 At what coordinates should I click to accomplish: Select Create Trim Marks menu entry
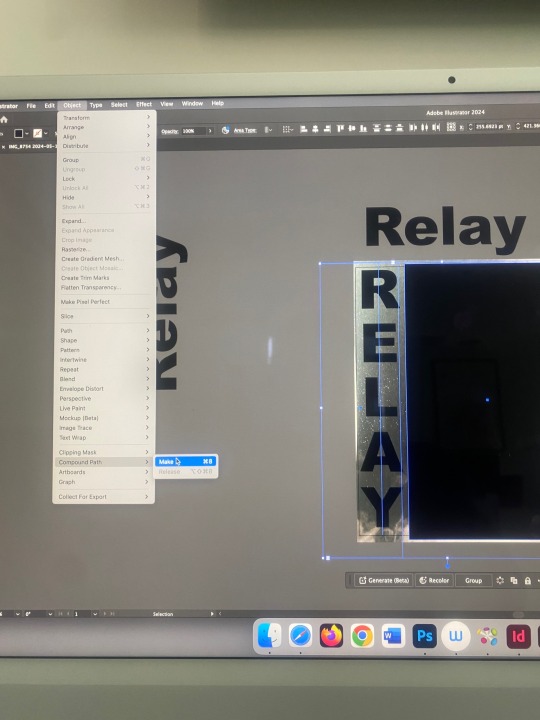coord(104,278)
